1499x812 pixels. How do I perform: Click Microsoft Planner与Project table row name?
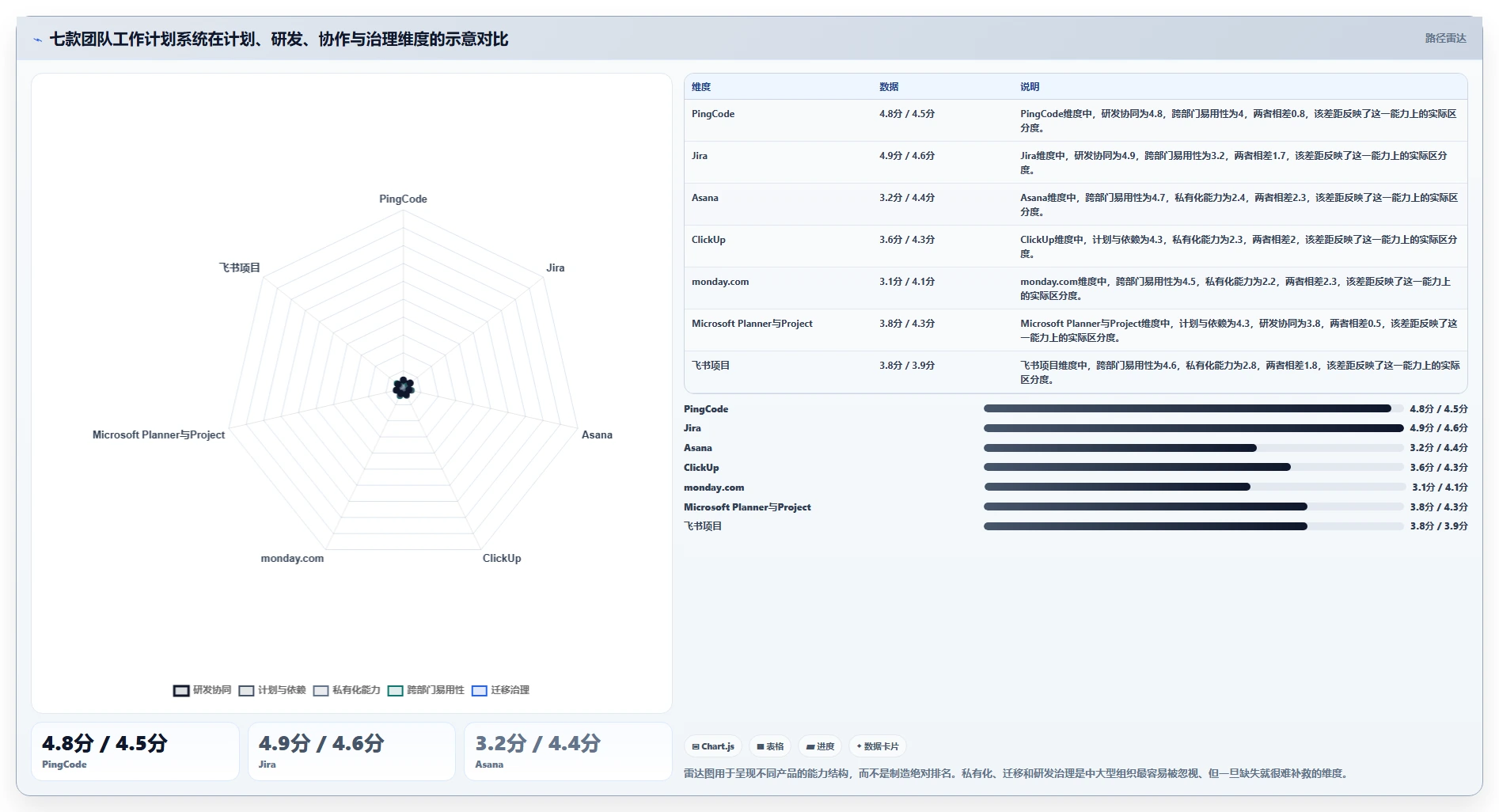pos(752,324)
